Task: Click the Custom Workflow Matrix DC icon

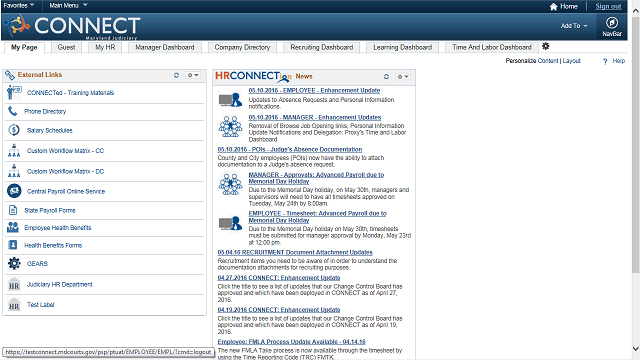Action: point(14,171)
